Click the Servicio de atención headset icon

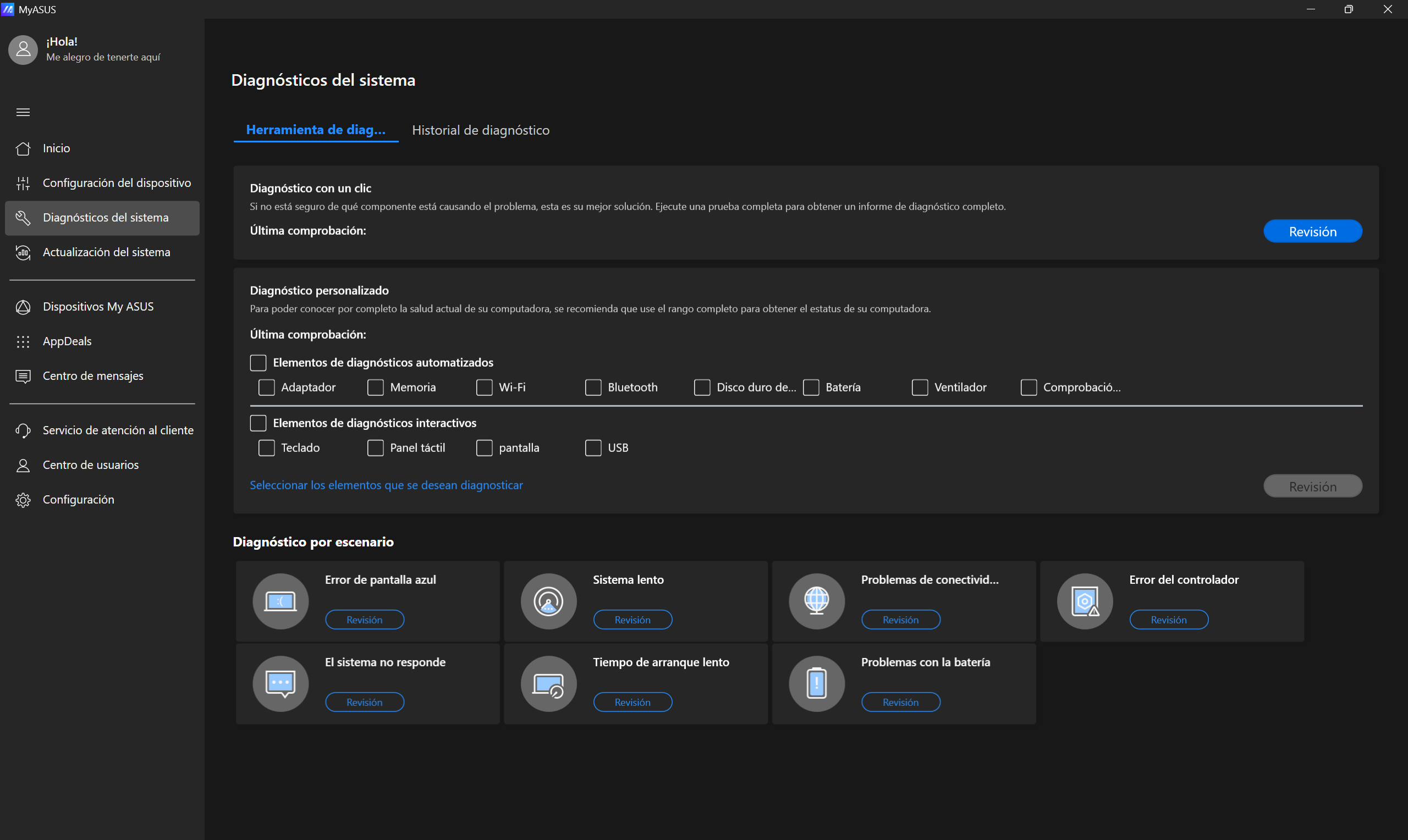23,431
